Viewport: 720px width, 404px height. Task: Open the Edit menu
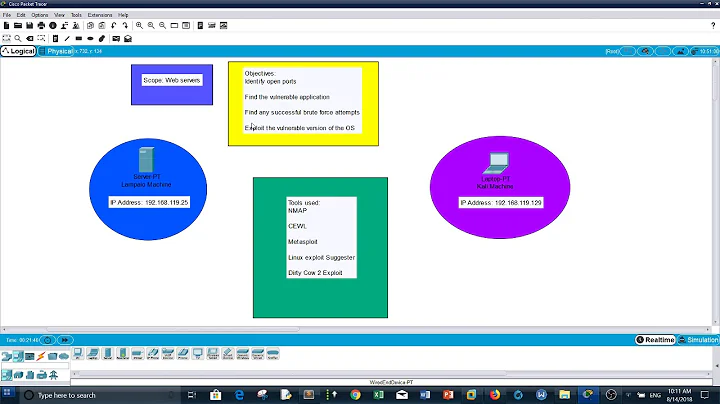[21, 15]
